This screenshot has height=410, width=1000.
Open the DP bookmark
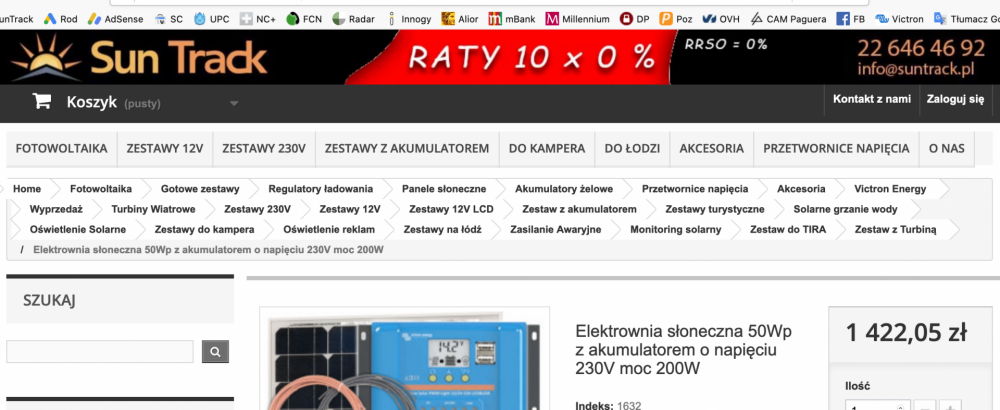[635, 19]
